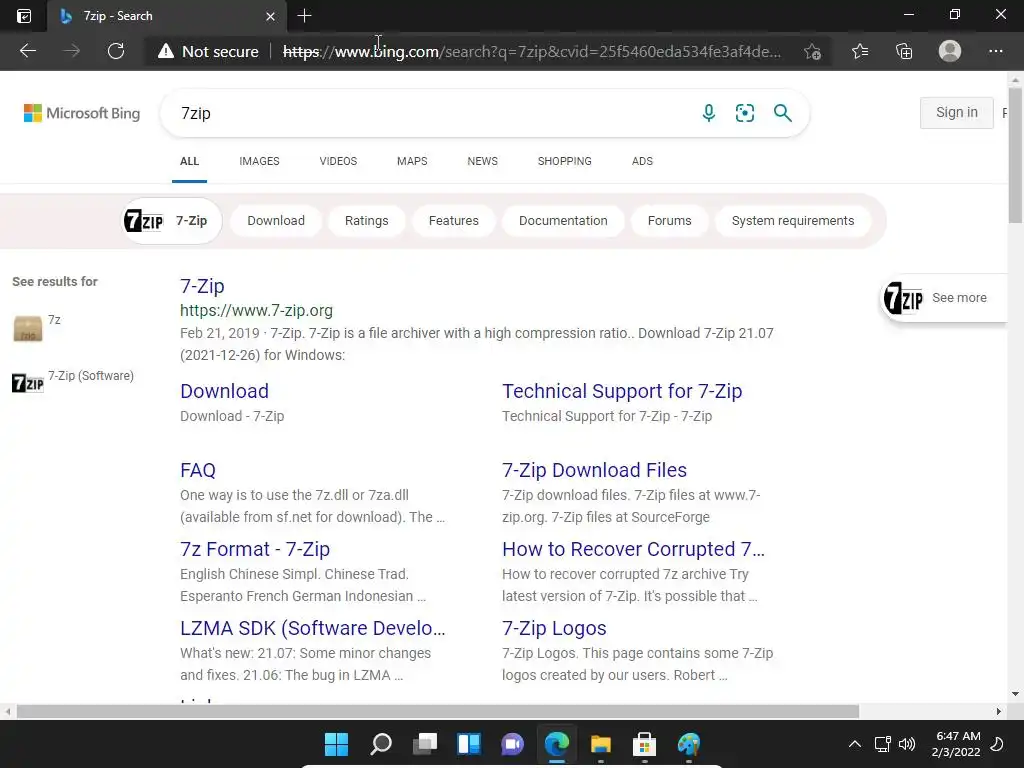Open tab actions menu icon
Image resolution: width=1024 pixels, height=768 pixels.
coord(24,16)
